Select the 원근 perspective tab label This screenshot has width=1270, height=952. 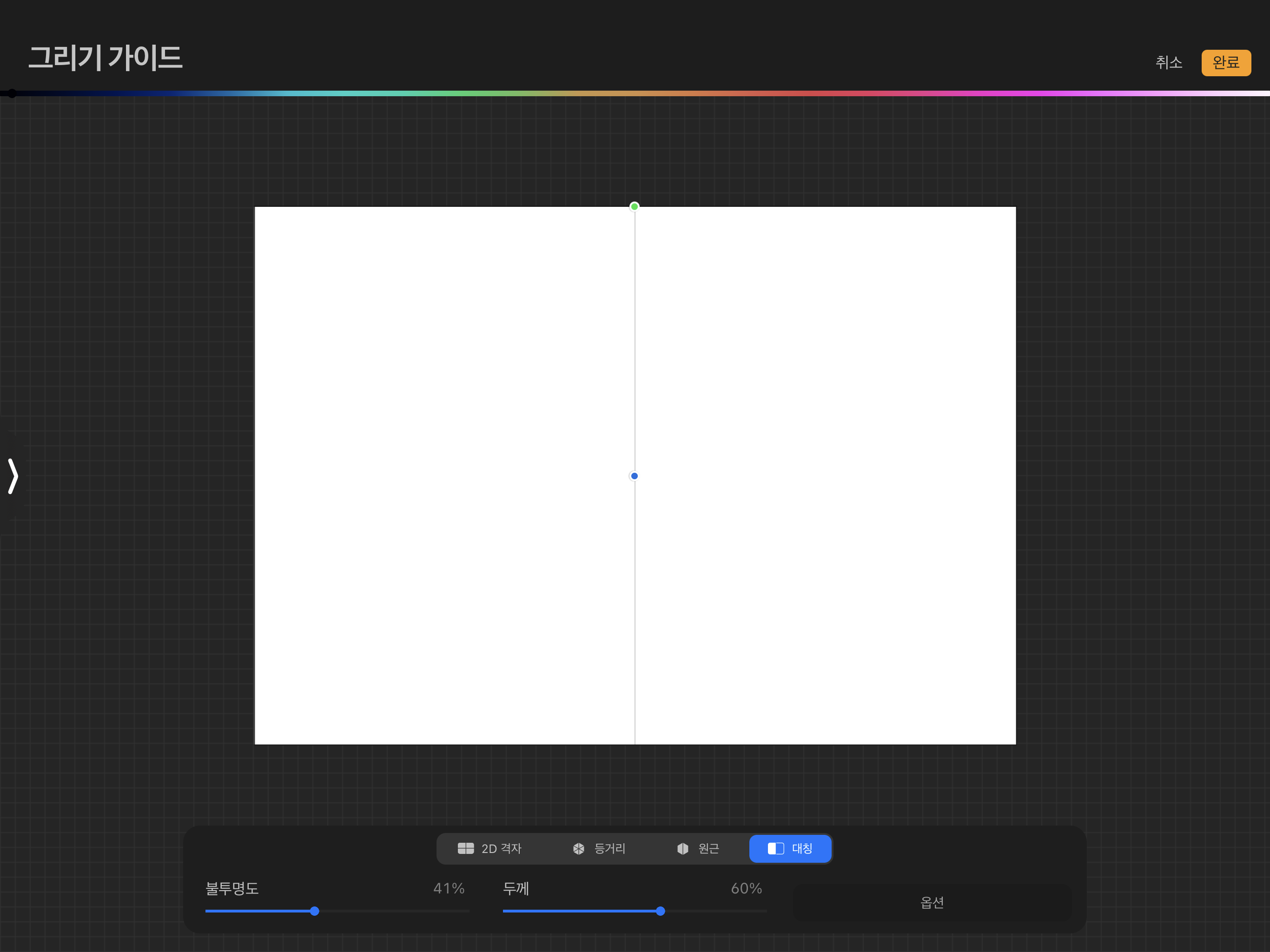coord(708,848)
